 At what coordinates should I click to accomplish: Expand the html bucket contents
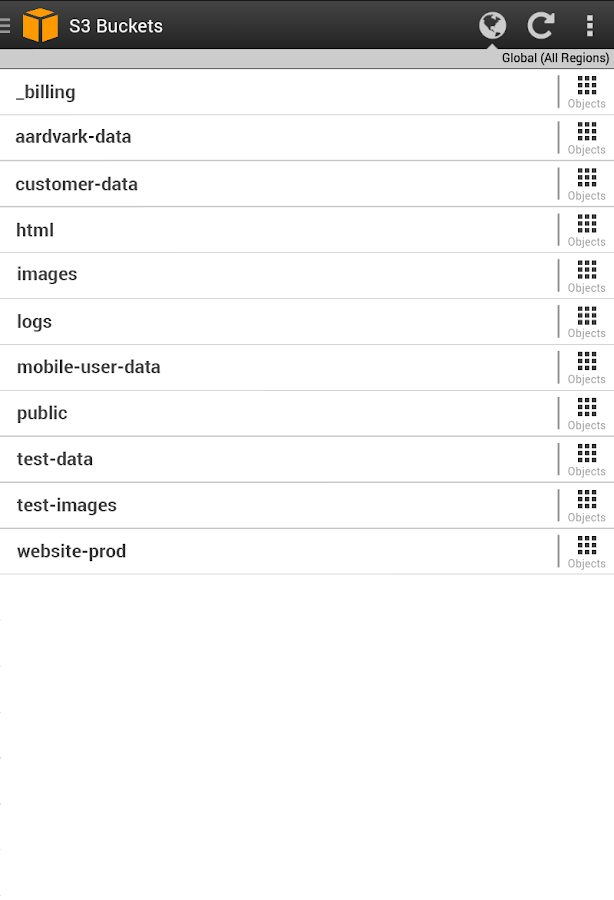pyautogui.click(x=586, y=229)
